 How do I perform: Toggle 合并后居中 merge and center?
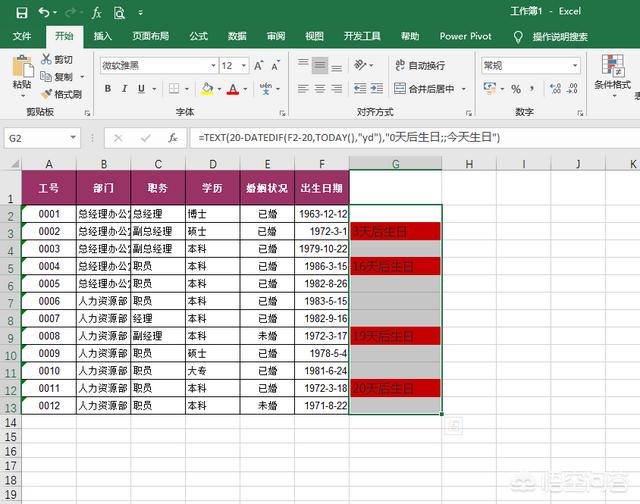pyautogui.click(x=424, y=89)
